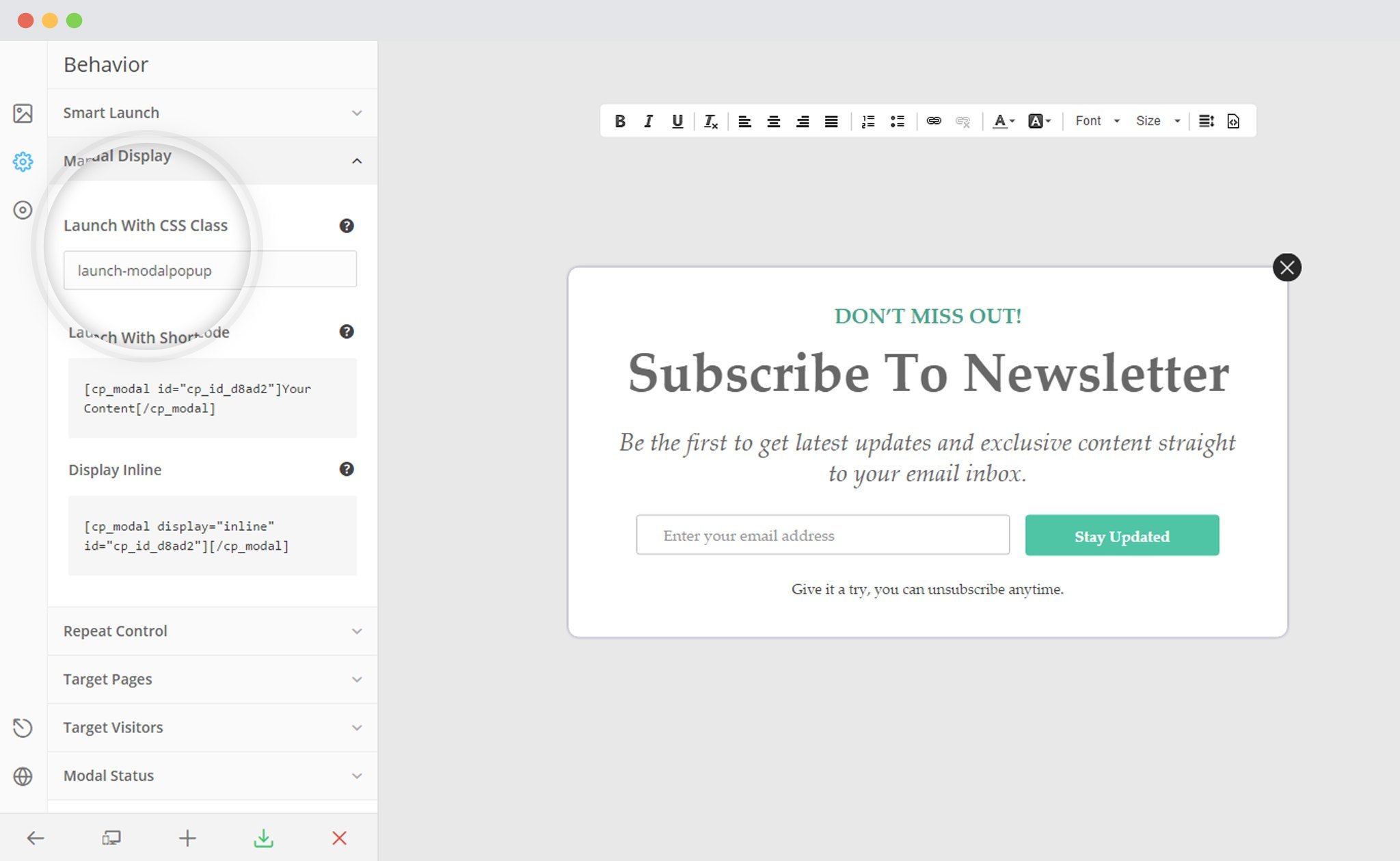1400x861 pixels.
Task: Click the strikethrough formatting icon
Action: 710,120
